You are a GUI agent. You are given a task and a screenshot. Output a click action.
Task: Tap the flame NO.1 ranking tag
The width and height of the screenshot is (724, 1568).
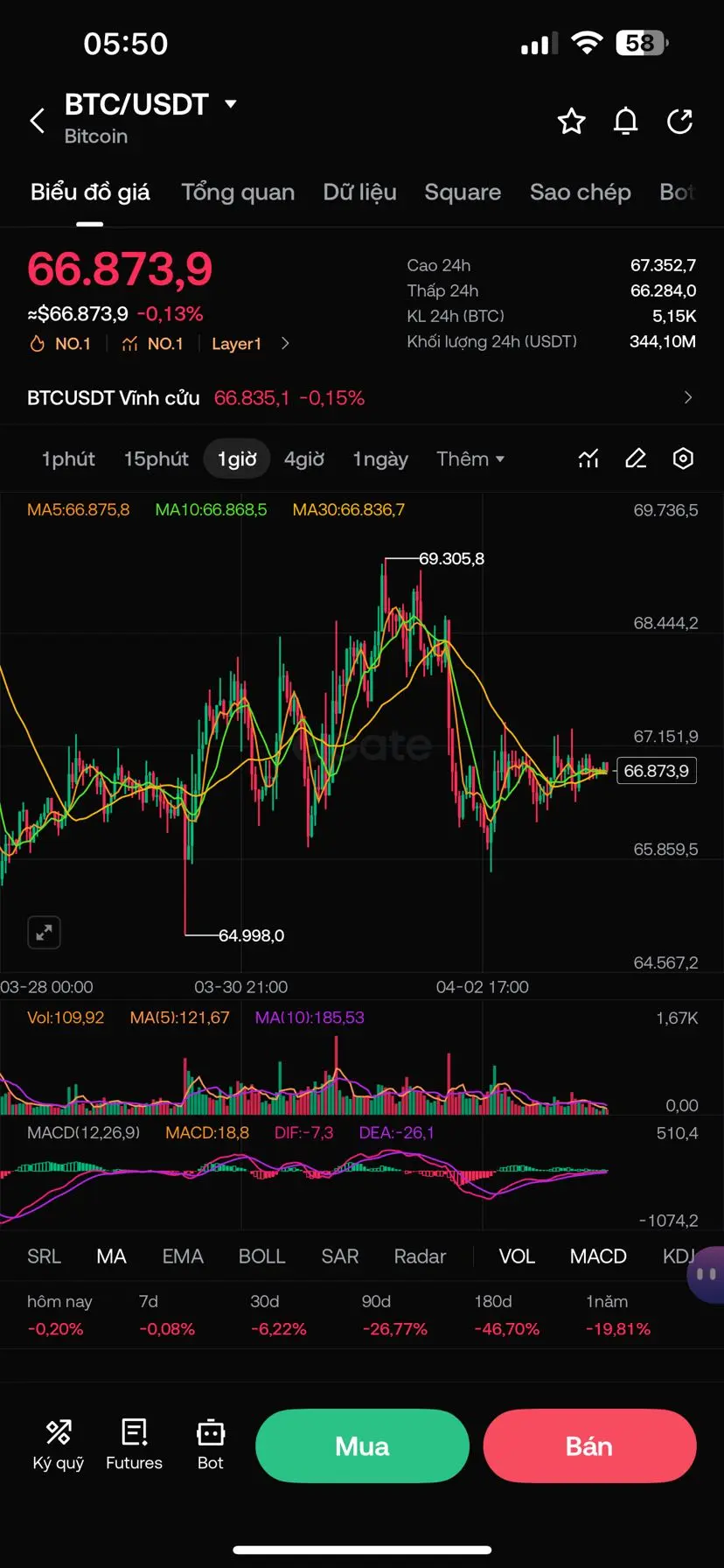pos(60,344)
